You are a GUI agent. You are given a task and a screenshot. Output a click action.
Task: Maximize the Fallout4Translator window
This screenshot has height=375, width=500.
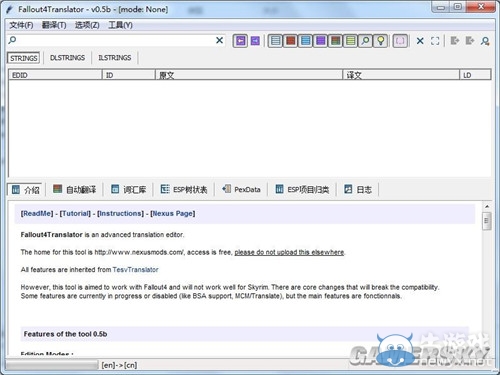pyautogui.click(x=458, y=7)
